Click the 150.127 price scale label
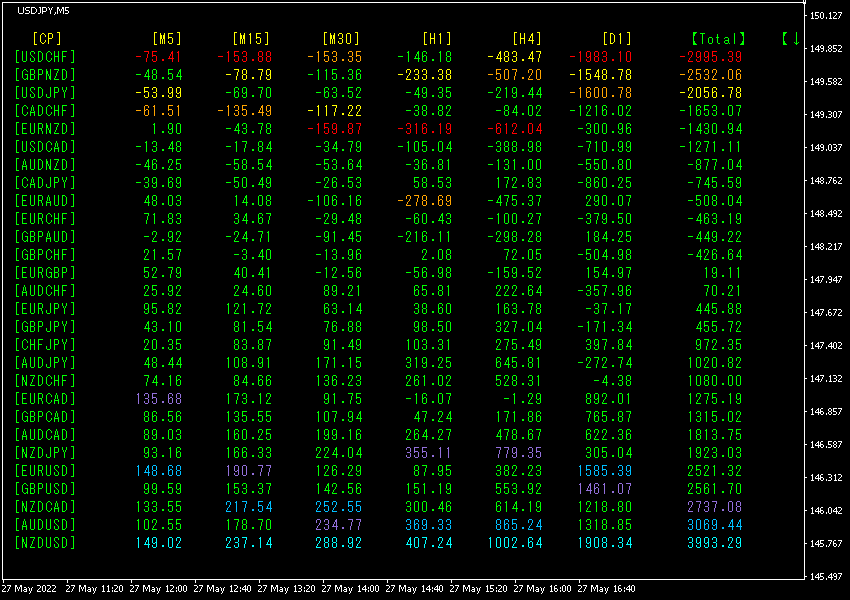 point(826,16)
